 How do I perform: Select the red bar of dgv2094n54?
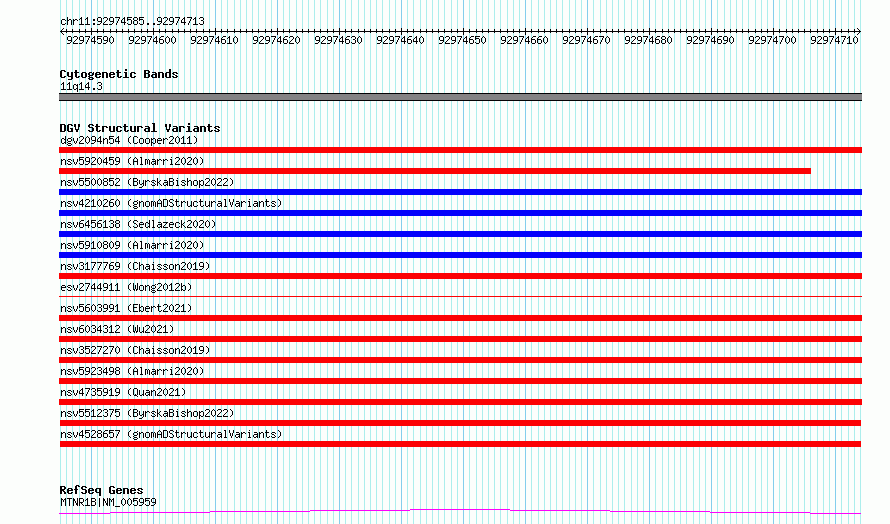(x=460, y=150)
